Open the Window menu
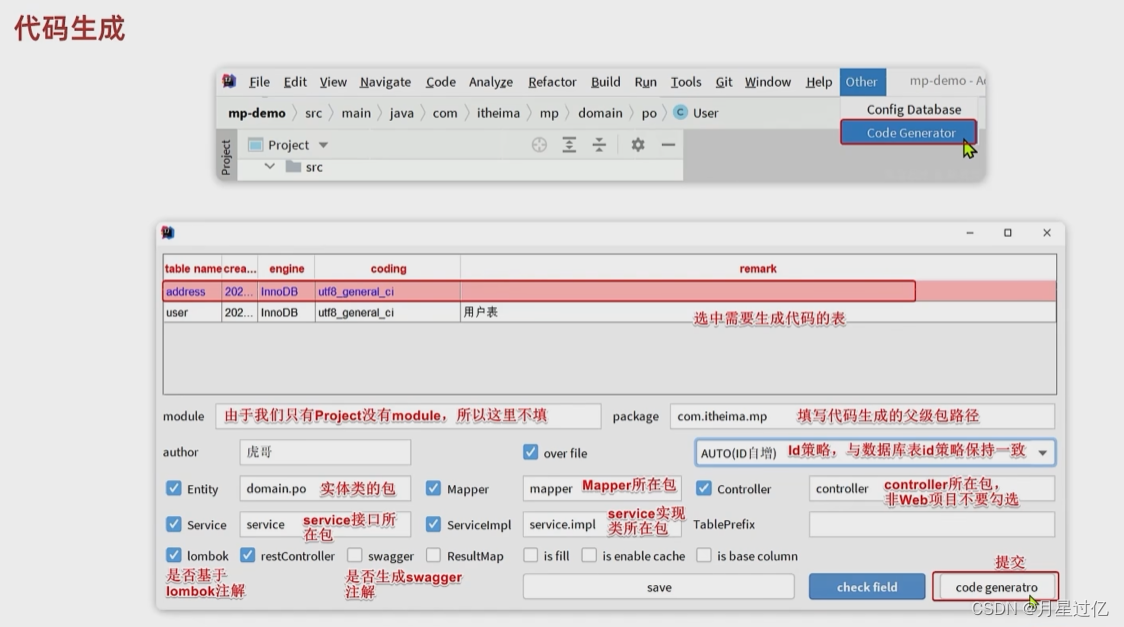The image size is (1124, 627). coord(767,82)
